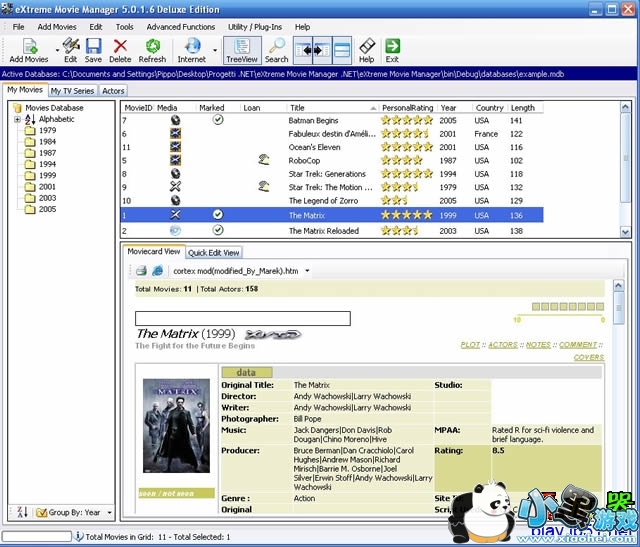This screenshot has height=547, width=640.
Task: Expand the Alphabetic tree node
Action: pos(17,119)
